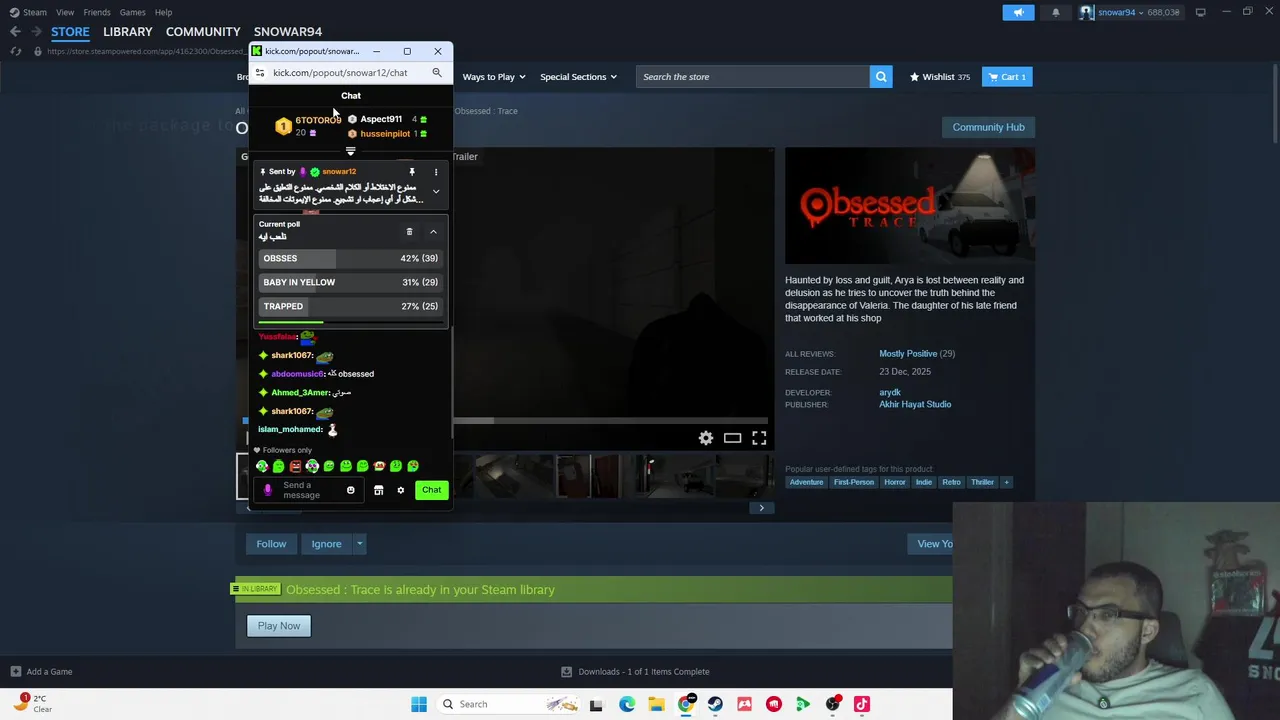The height and width of the screenshot is (720, 1280).
Task: Go back with Steam back arrow
Action: pos(15,32)
